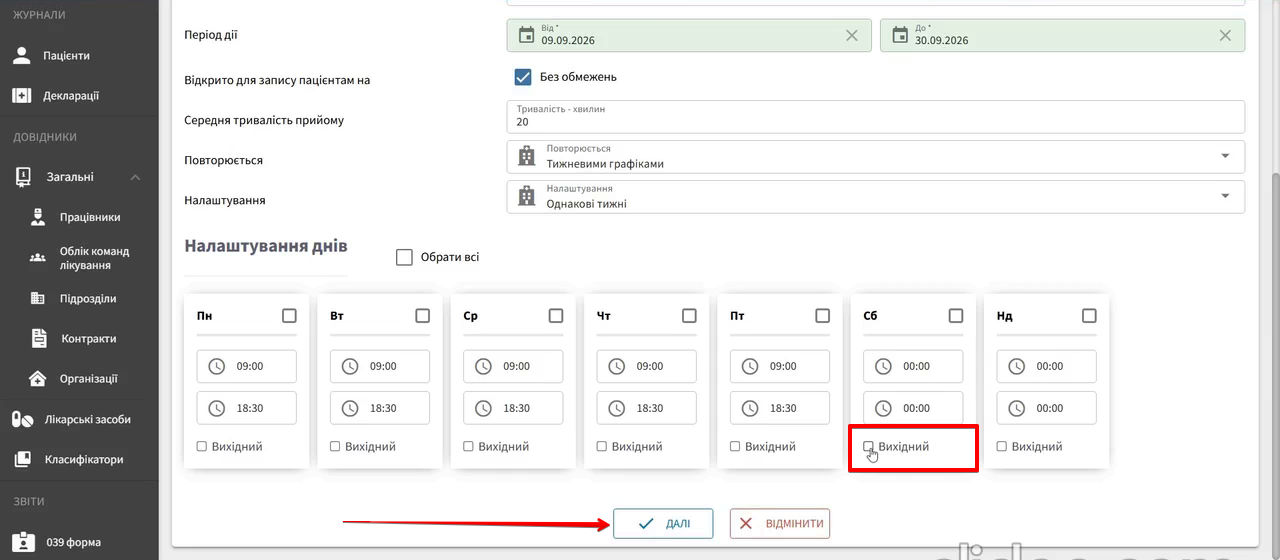Open calendar icon in Від date field
Image resolution: width=1280 pixels, height=560 pixels.
click(526, 35)
